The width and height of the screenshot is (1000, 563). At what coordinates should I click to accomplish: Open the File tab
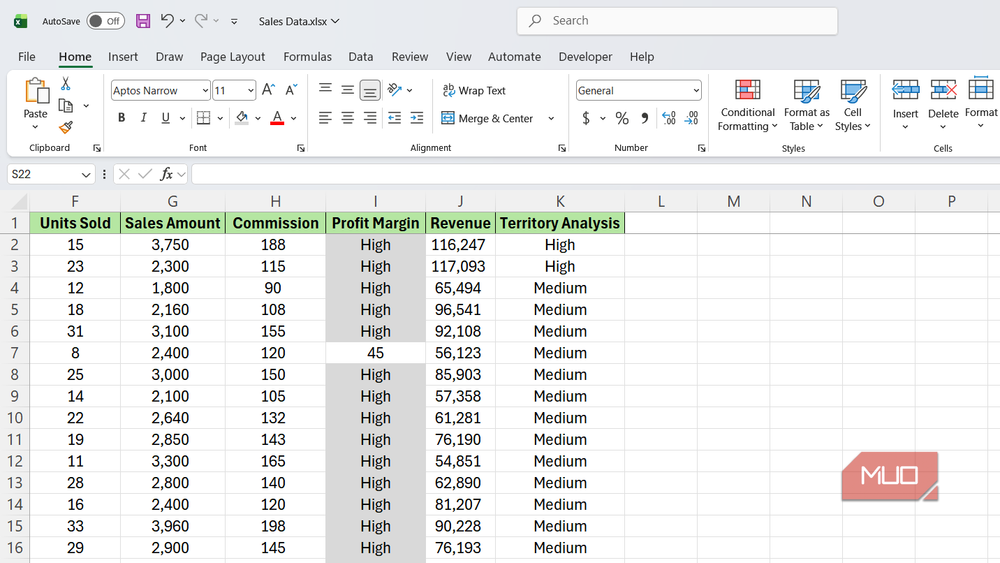(x=27, y=57)
